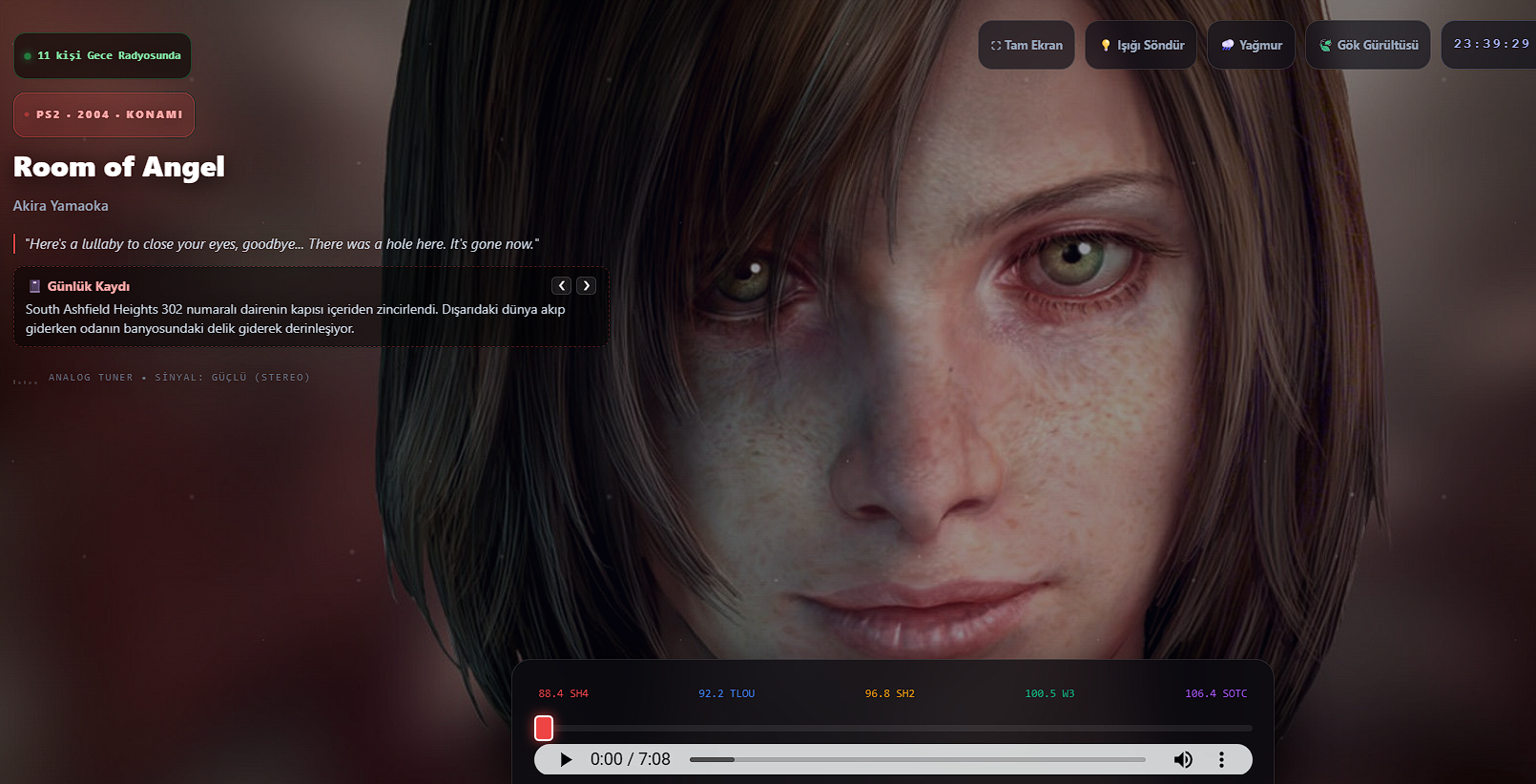Screen dimensions: 1536x784
Task: Click the 11 kişi listeners badge
Action: point(102,55)
